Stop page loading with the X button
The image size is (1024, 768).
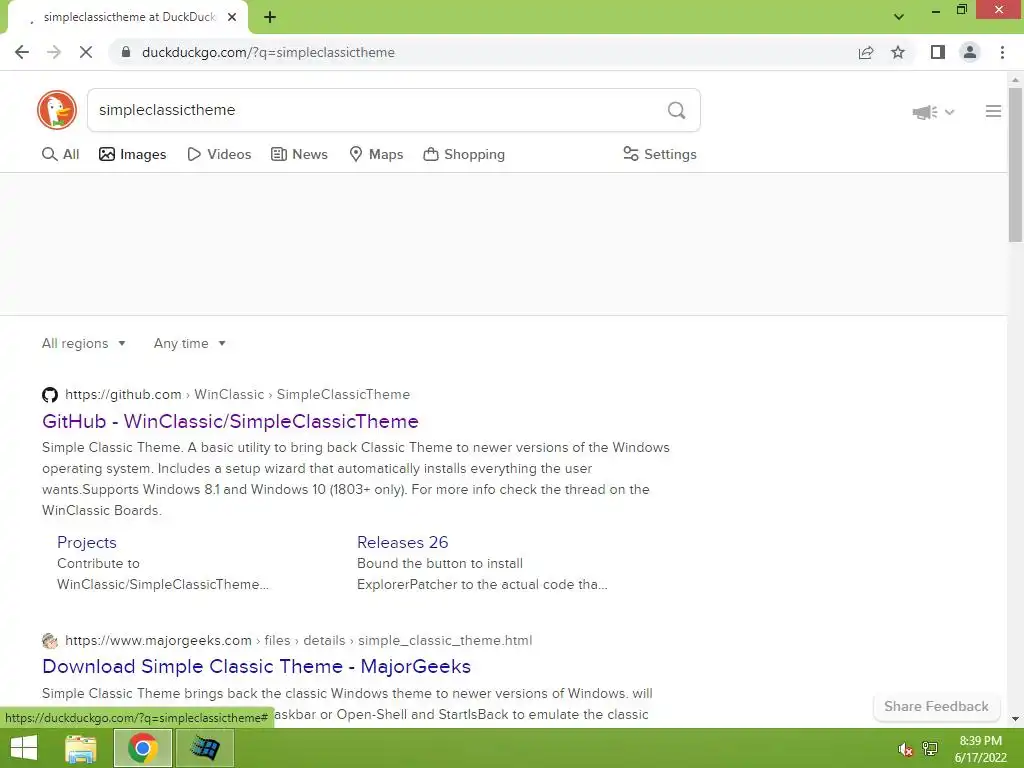86,52
